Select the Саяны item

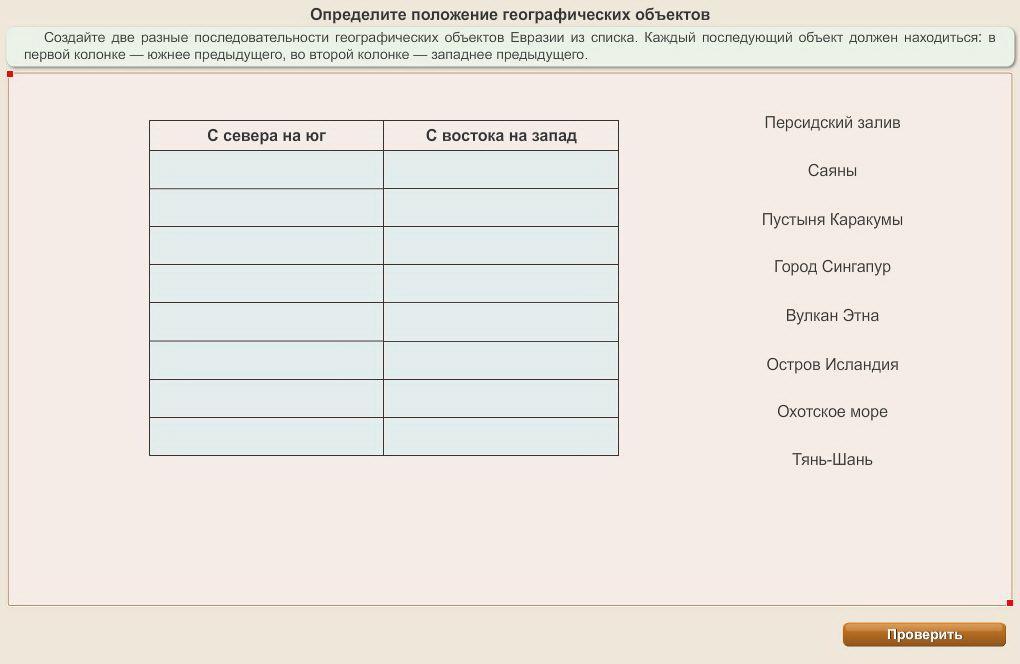click(x=832, y=170)
